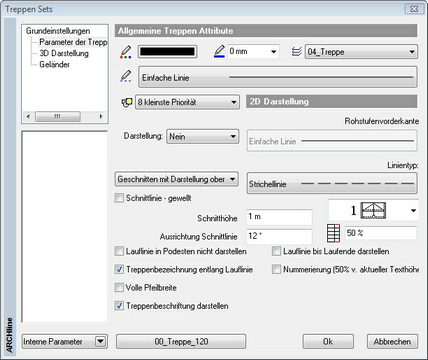Cancel with the Abbrechen button
Screen dimensions: 428x360
pyautogui.click(x=392, y=342)
